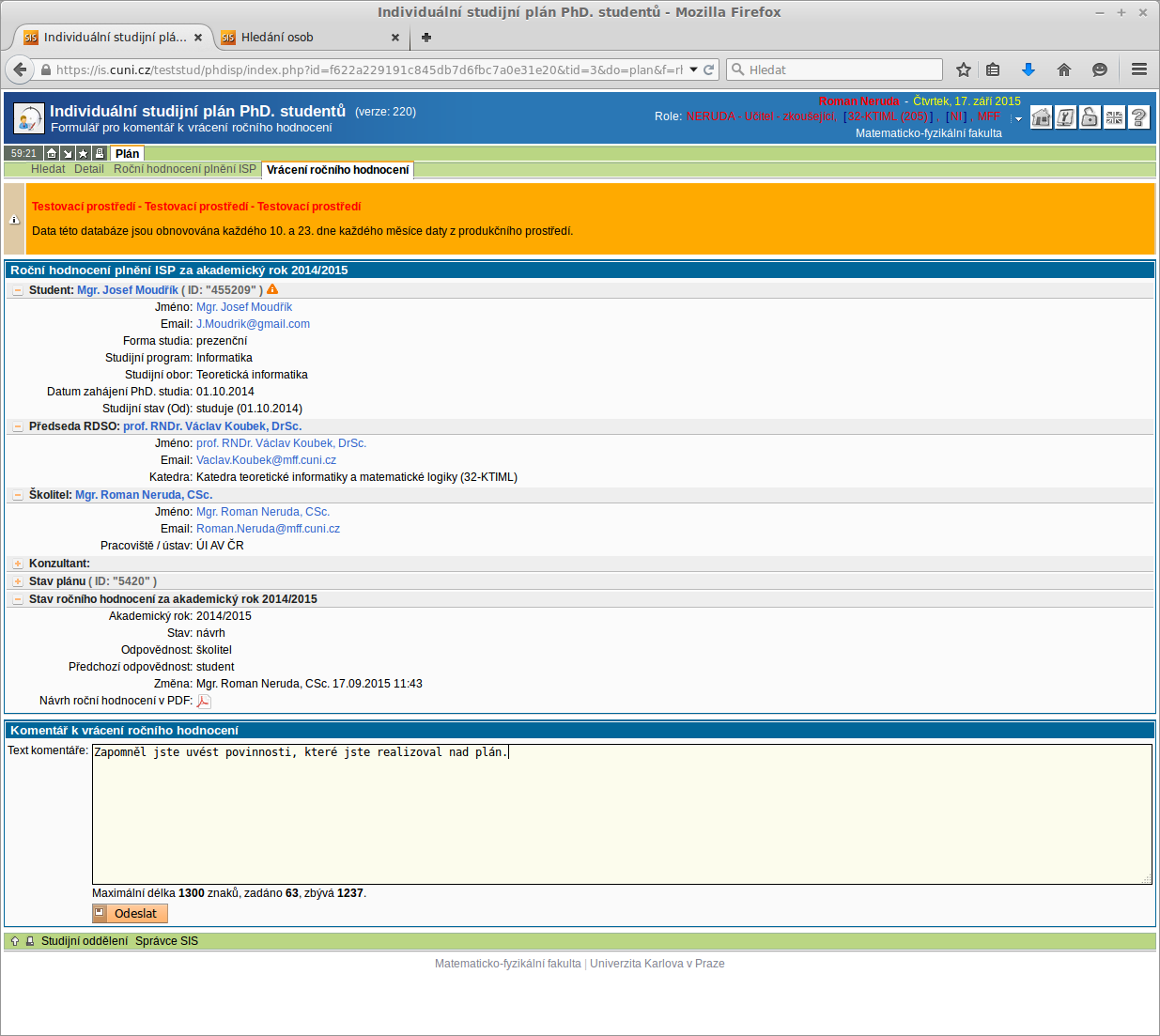The height and width of the screenshot is (1036, 1160).
Task: Open student link Mgr. Josef Moudřík in header row
Action: (128, 290)
